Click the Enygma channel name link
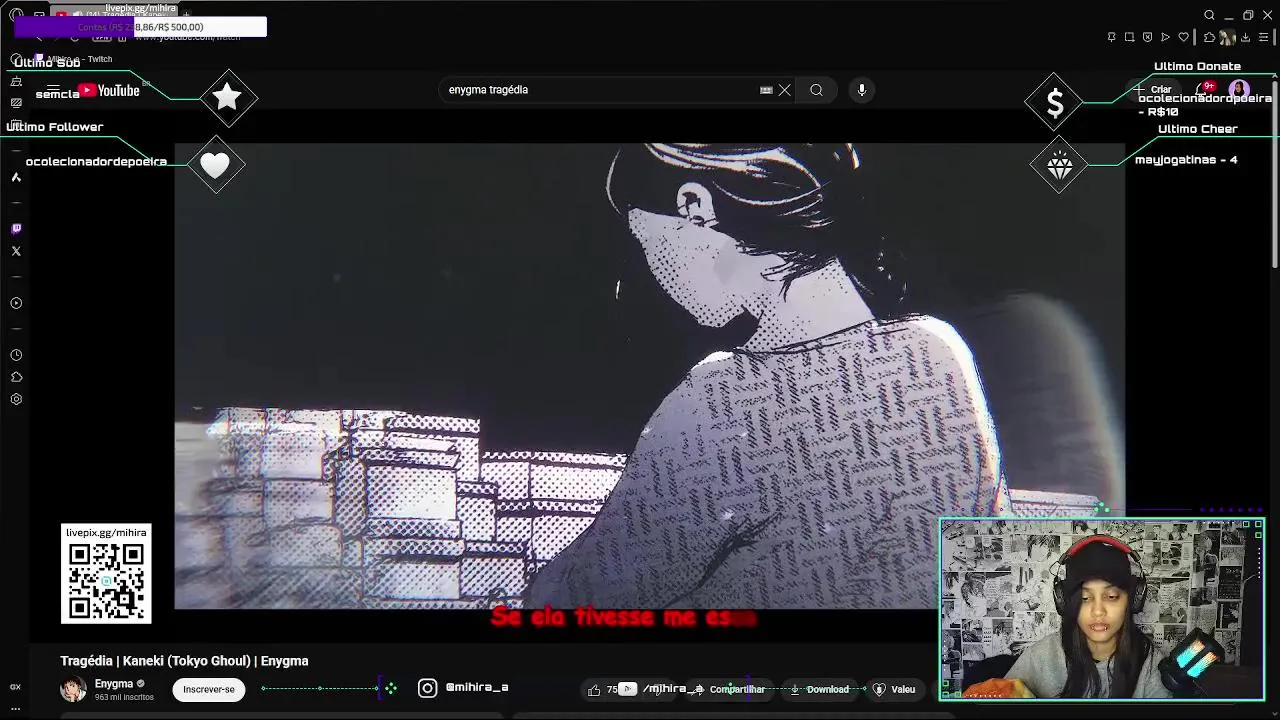The image size is (1280, 720). [x=114, y=684]
